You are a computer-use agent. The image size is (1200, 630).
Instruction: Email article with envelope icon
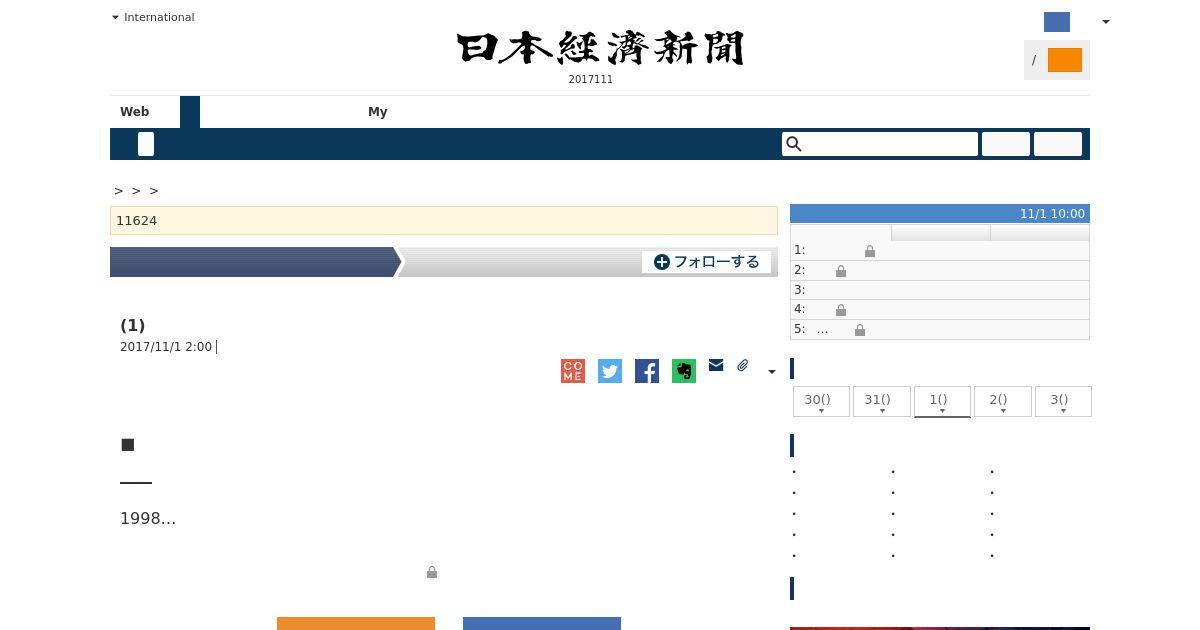716,365
